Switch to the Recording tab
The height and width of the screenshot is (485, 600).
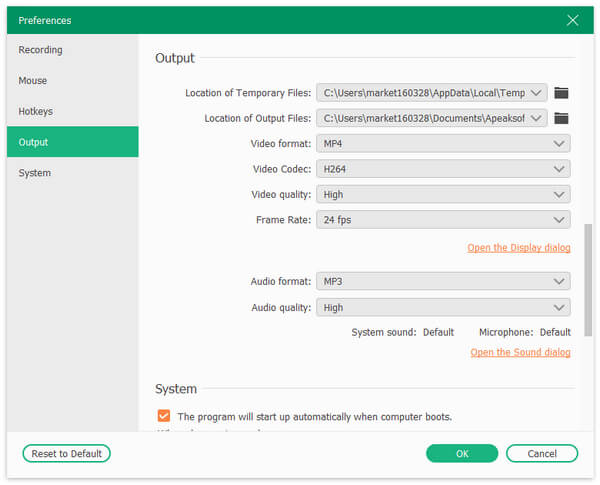[x=40, y=50]
